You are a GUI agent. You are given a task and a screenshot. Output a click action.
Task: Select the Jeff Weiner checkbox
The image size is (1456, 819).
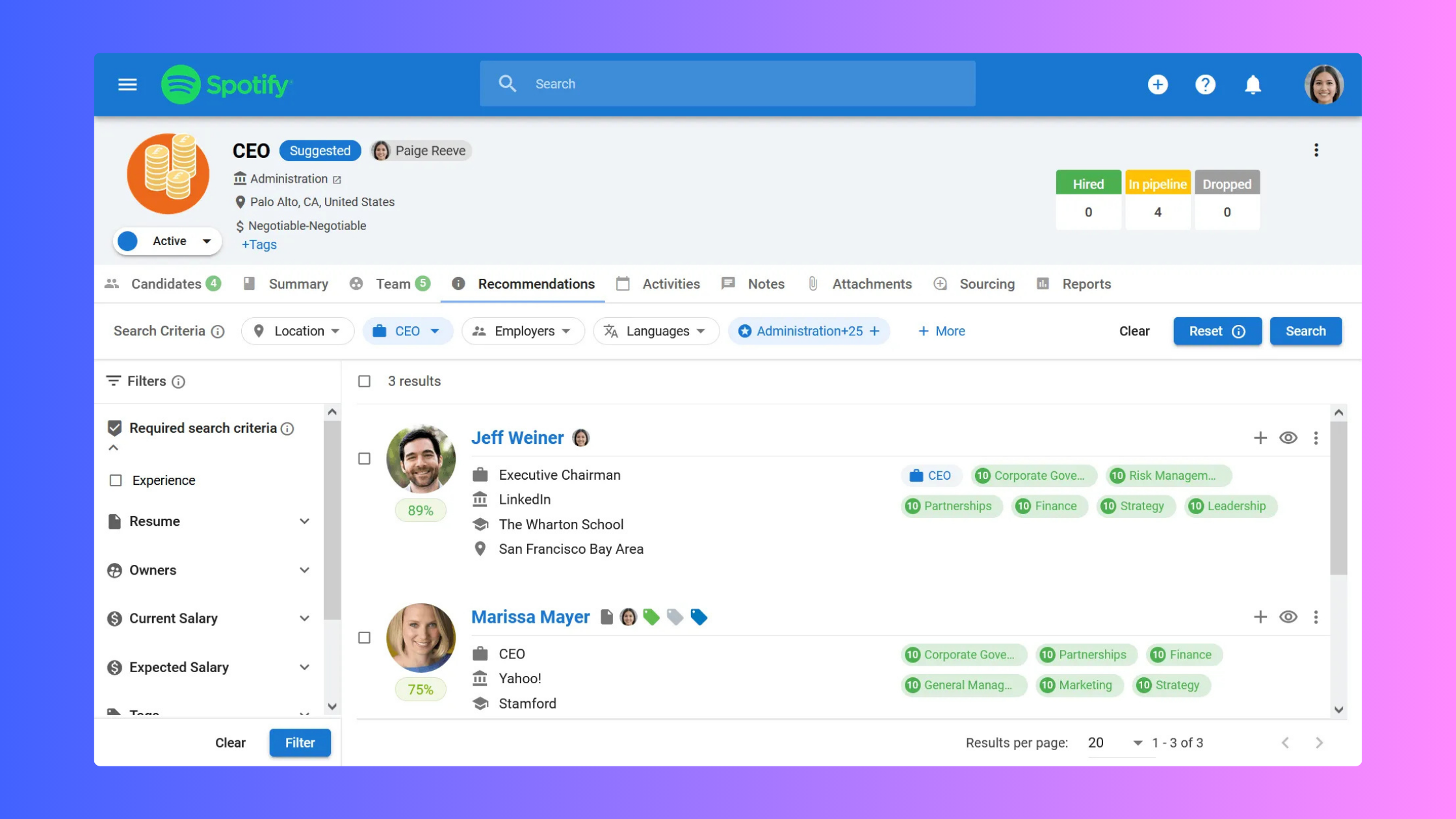point(365,459)
